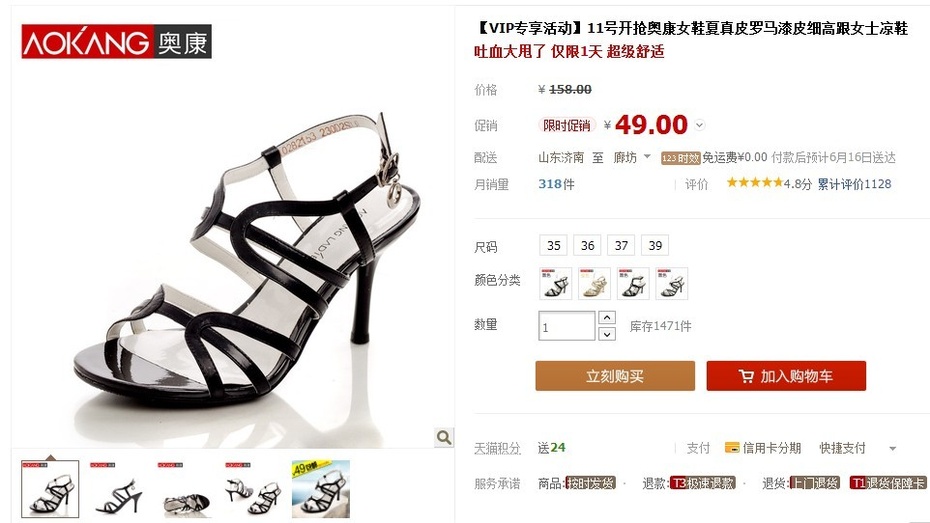This screenshot has height=523, width=930.
Task: Expand the payment methods dropdown arrow
Action: (x=892, y=449)
